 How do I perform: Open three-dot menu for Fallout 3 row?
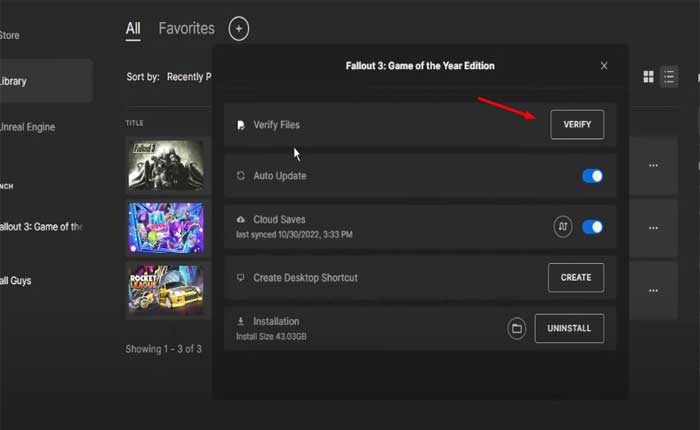(654, 165)
